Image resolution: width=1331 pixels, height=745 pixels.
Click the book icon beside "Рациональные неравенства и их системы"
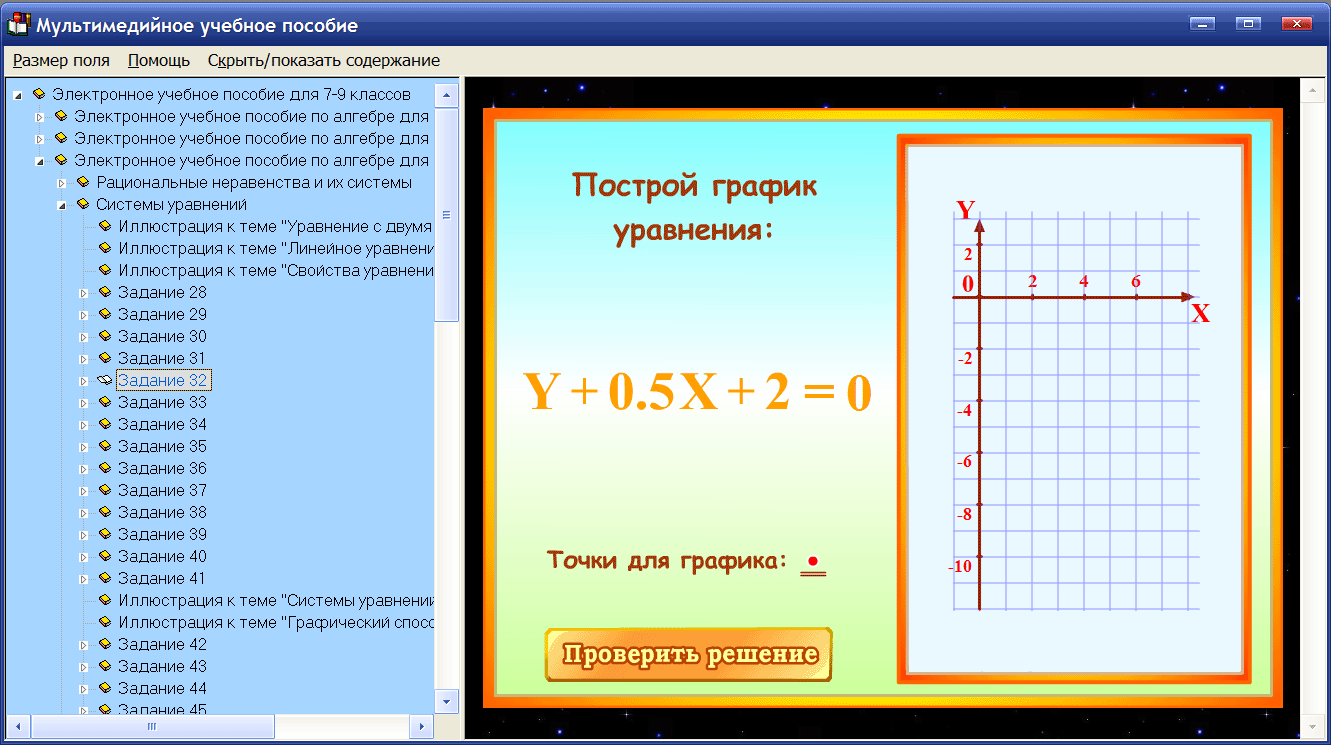[82, 181]
